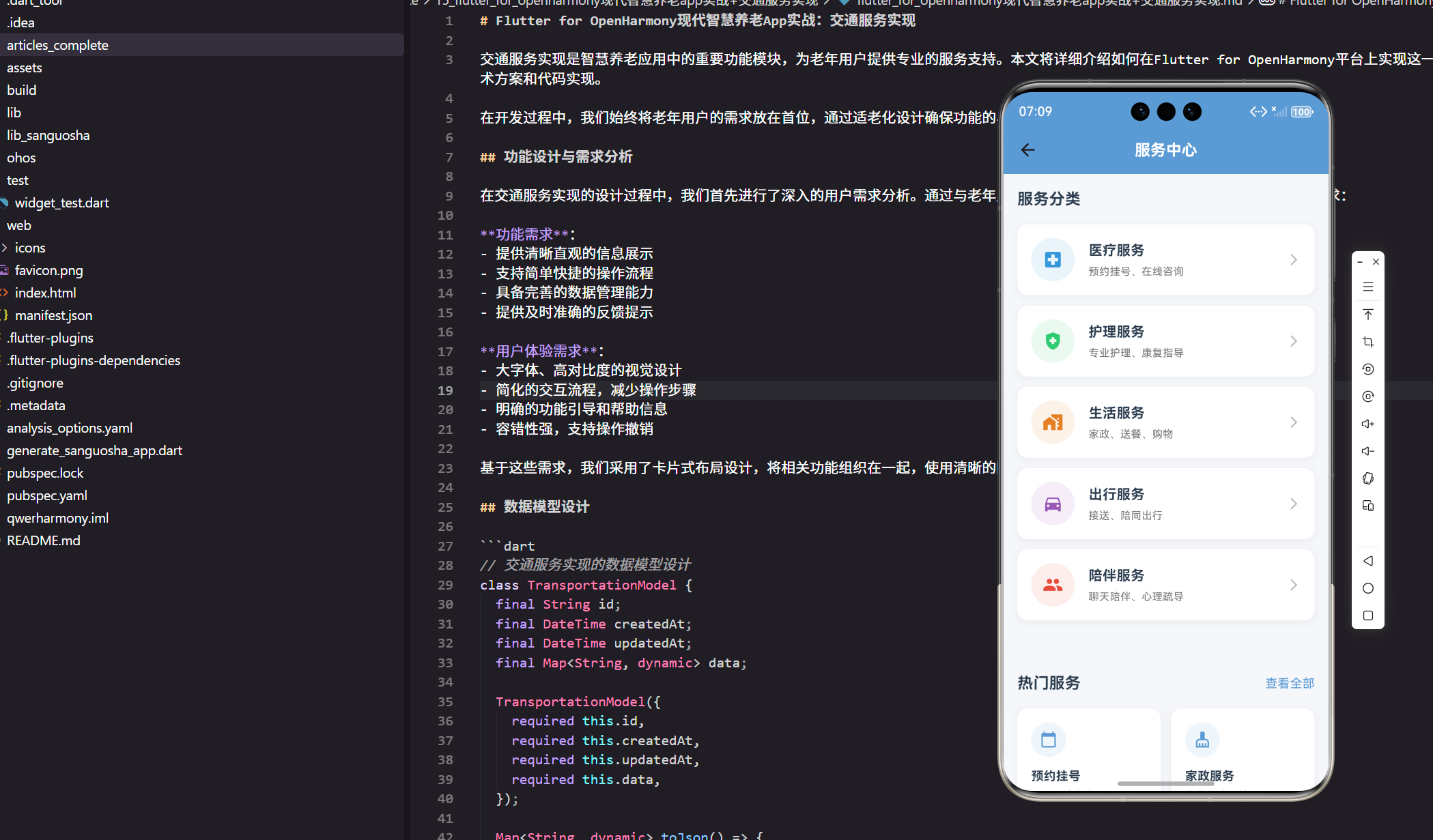Image resolution: width=1433 pixels, height=840 pixels.
Task: Tap the purple car icon for 出行服务
Action: tap(1053, 504)
